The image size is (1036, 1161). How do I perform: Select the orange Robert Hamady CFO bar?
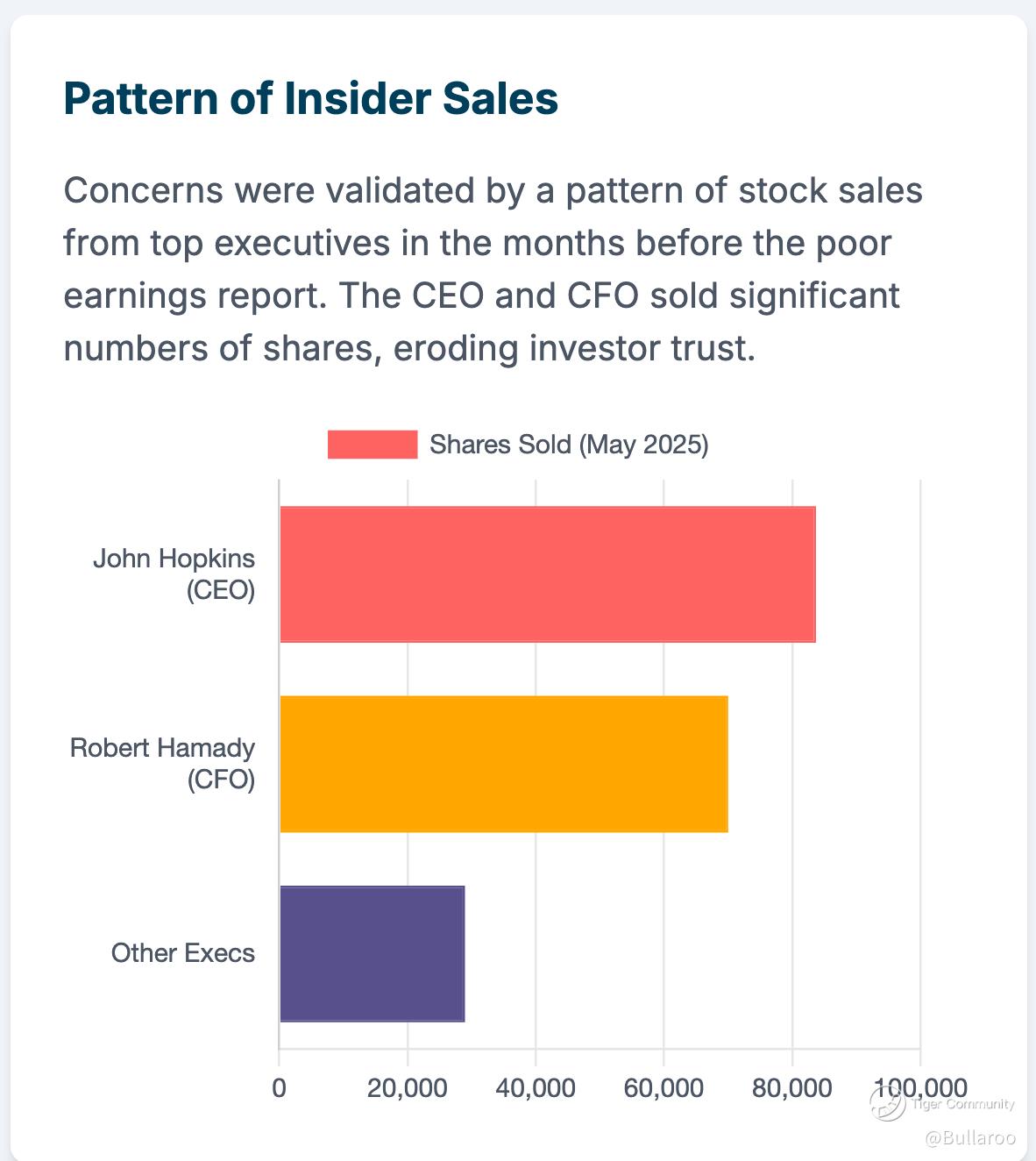coord(503,764)
